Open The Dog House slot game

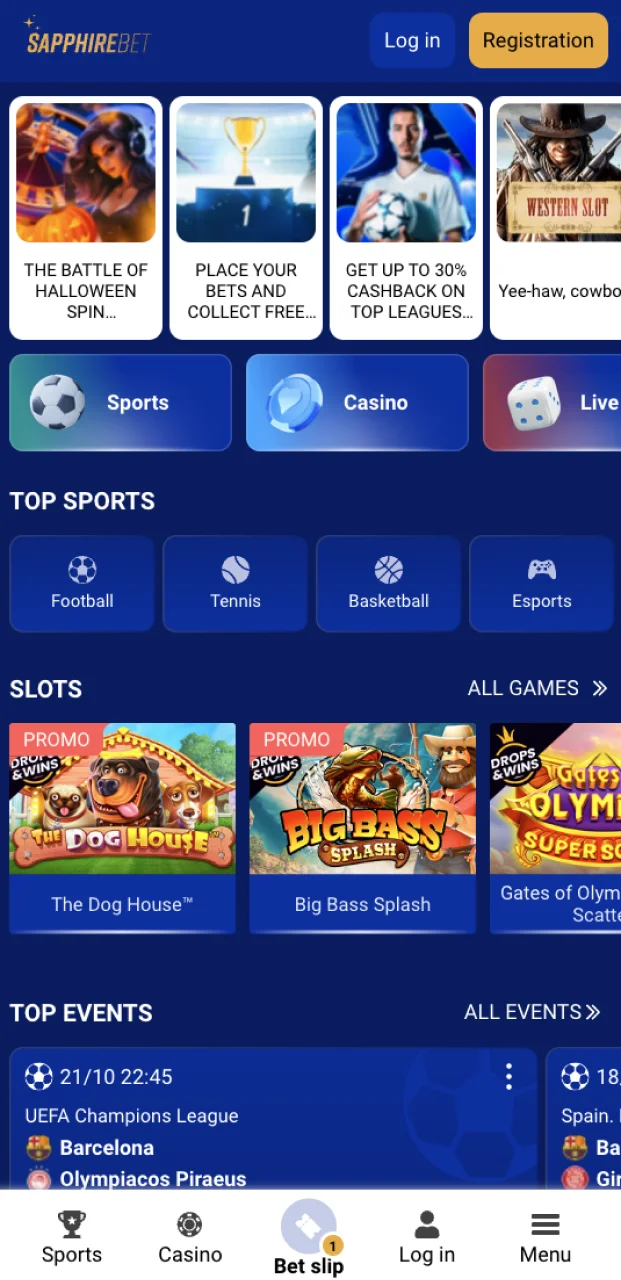[122, 828]
